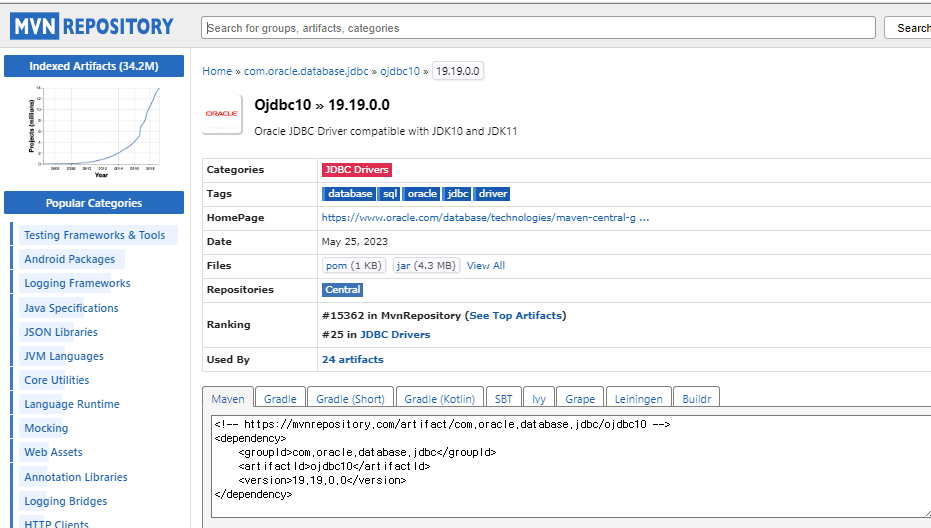The width and height of the screenshot is (931, 528).
Task: Open the Home breadcrumb link
Action: point(217,71)
